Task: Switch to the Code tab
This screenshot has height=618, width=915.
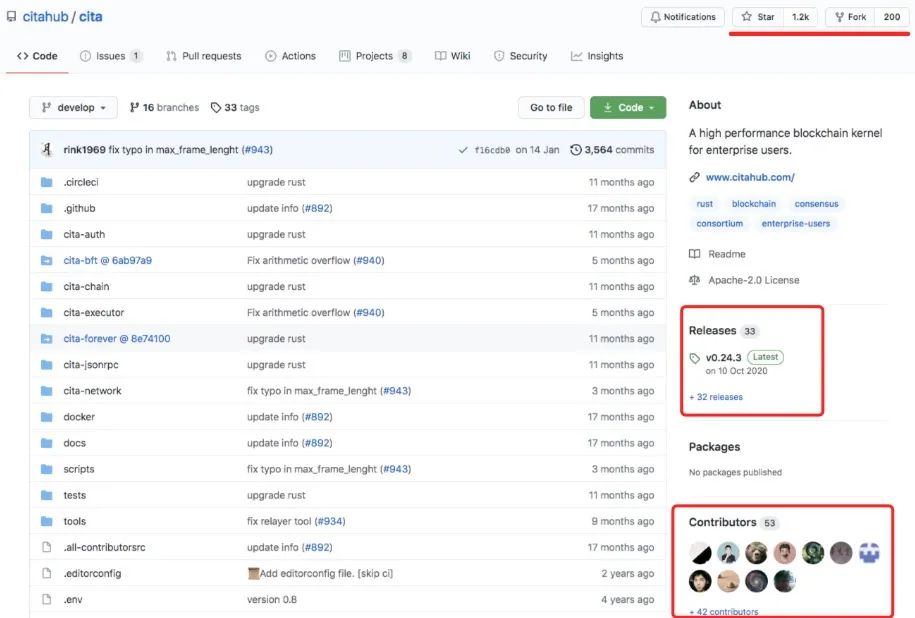Action: pyautogui.click(x=37, y=56)
